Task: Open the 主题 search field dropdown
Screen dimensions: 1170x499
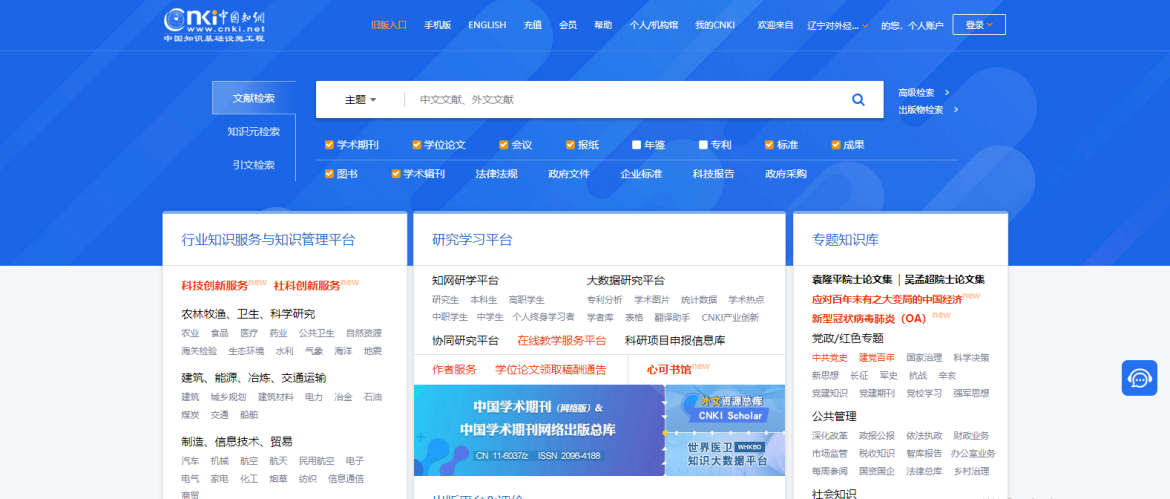Action: 360,100
